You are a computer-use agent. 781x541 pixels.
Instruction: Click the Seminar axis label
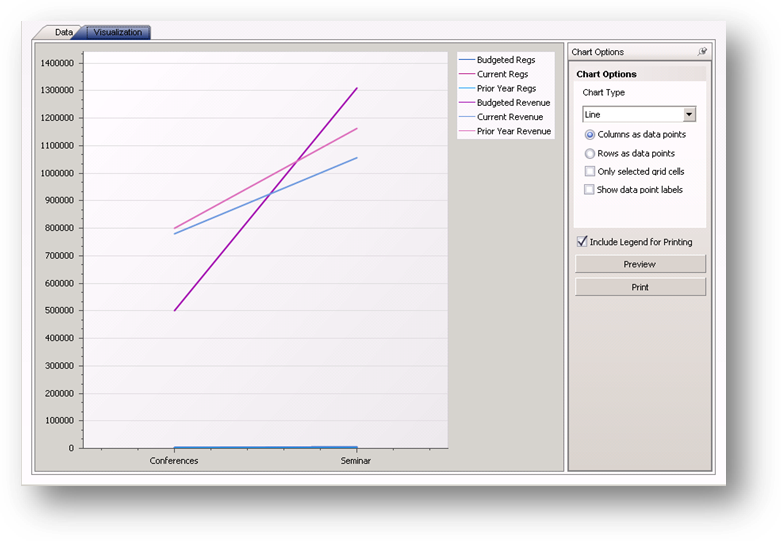tap(356, 461)
